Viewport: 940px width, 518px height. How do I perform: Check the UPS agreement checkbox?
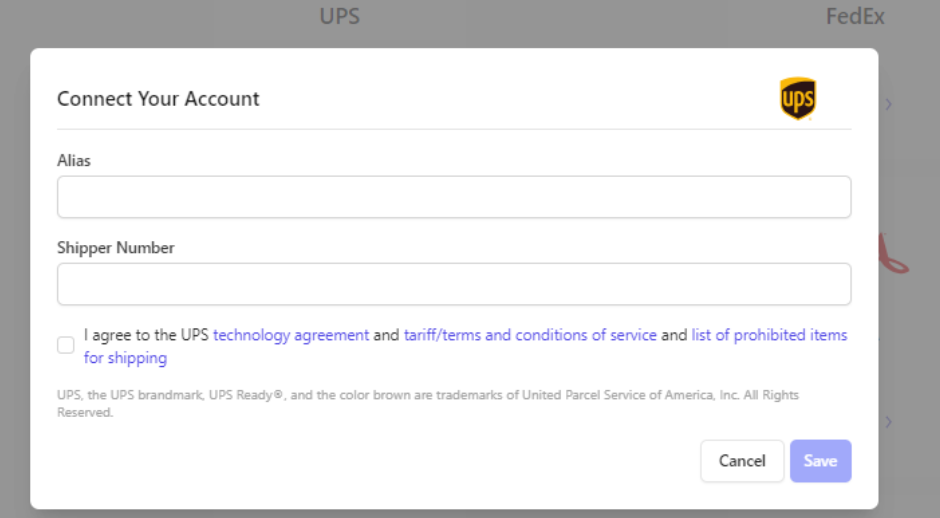click(x=66, y=345)
